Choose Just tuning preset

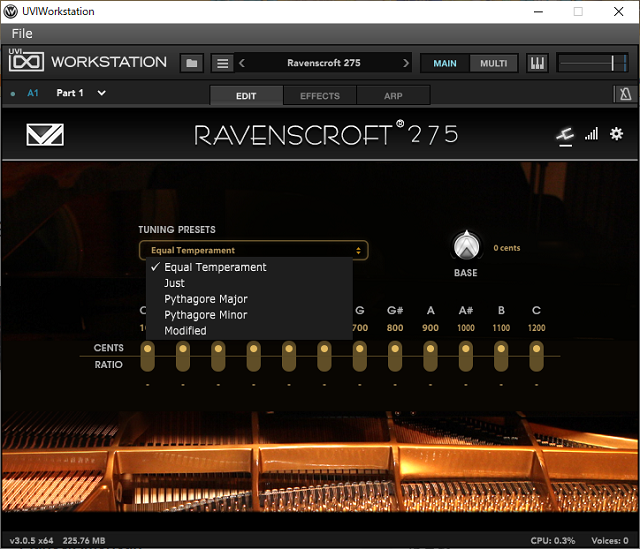249,283
